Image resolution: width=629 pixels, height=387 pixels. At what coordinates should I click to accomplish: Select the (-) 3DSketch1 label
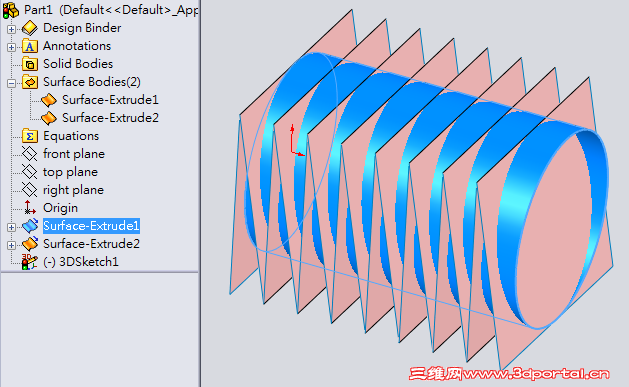[81, 262]
